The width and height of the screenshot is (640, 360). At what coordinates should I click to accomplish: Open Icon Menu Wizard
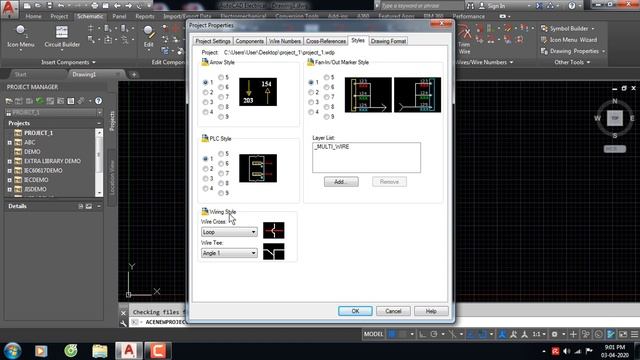tap(569, 40)
